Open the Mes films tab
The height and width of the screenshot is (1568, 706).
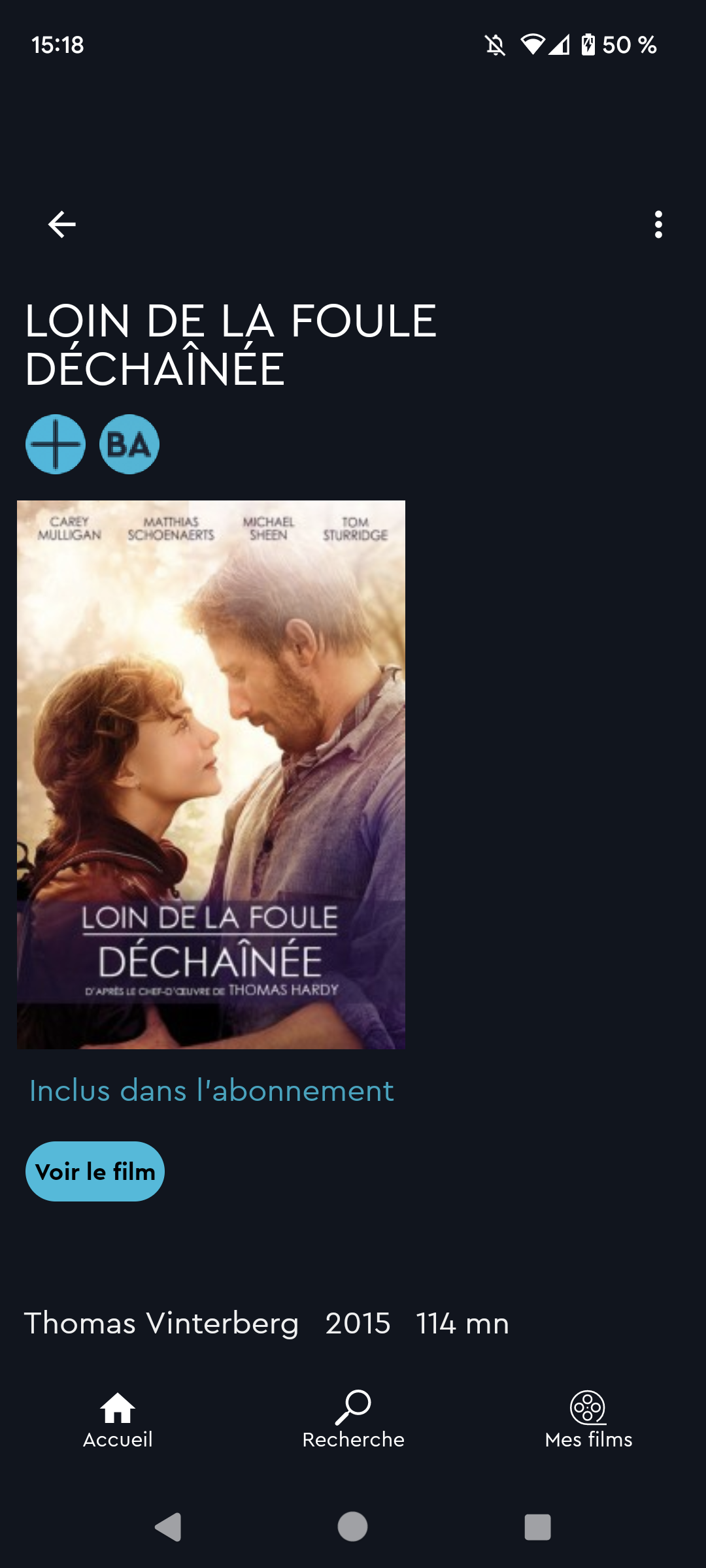pos(588,1419)
